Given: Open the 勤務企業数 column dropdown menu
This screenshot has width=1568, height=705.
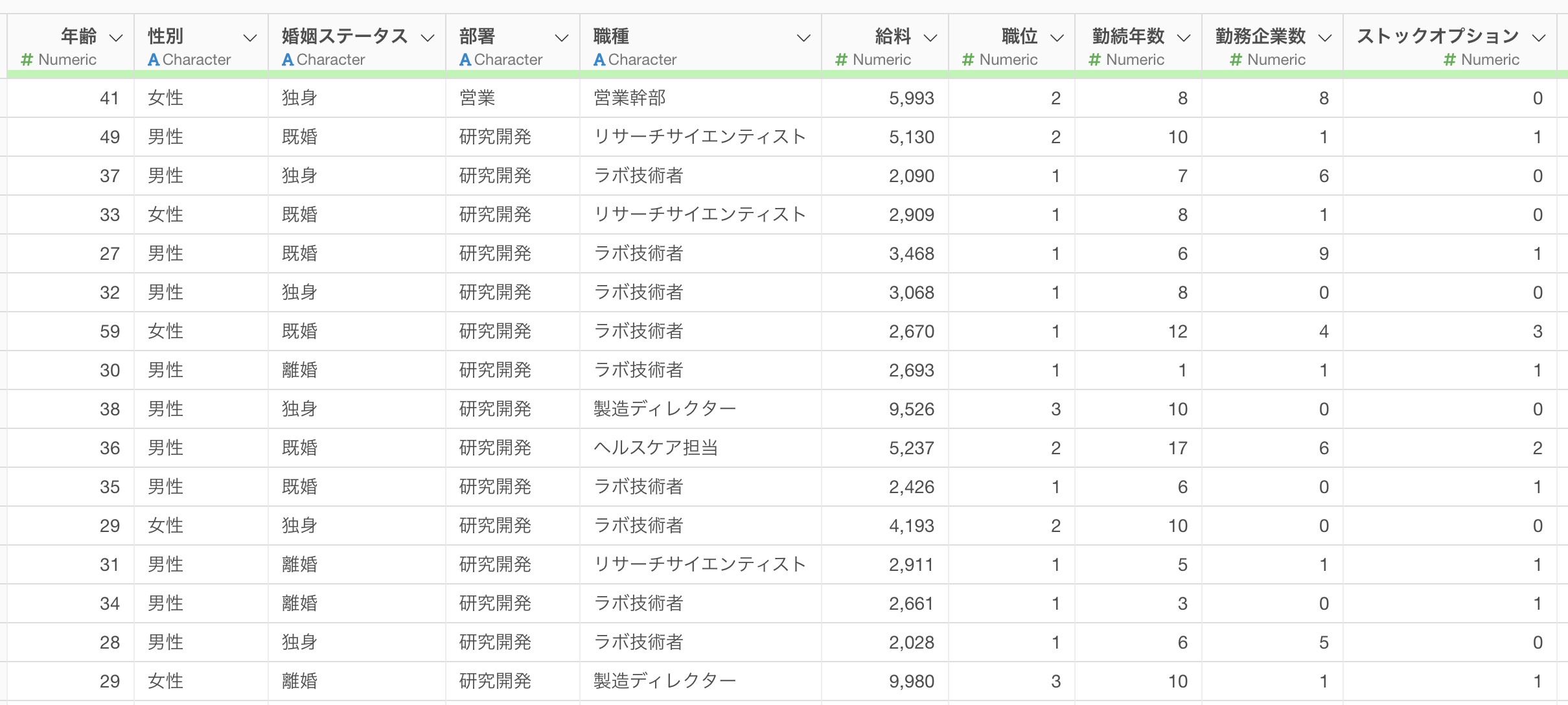Looking at the screenshot, I should tap(1325, 38).
